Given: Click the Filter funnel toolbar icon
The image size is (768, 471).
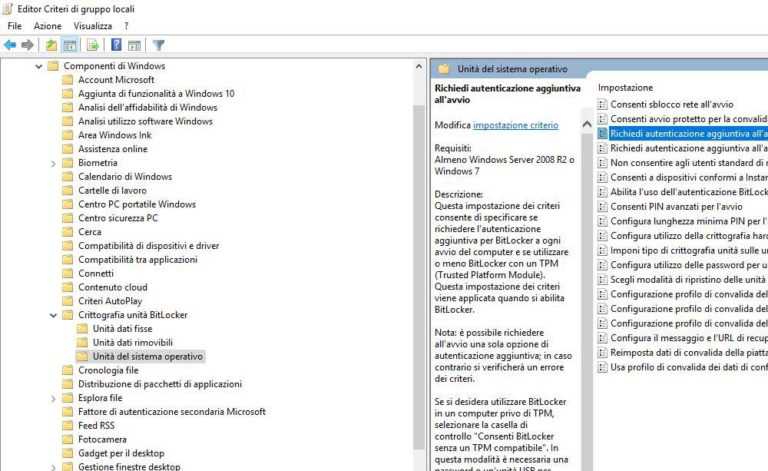Looking at the screenshot, I should click(158, 45).
